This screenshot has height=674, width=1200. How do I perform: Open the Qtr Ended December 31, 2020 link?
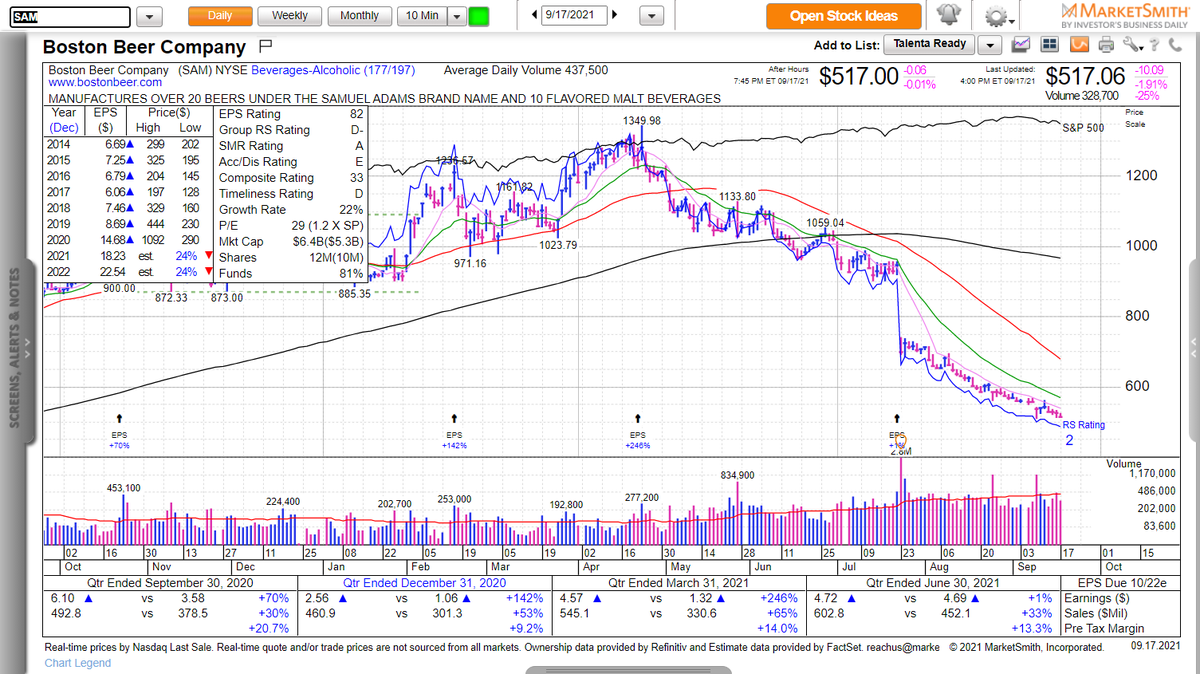(x=424, y=582)
